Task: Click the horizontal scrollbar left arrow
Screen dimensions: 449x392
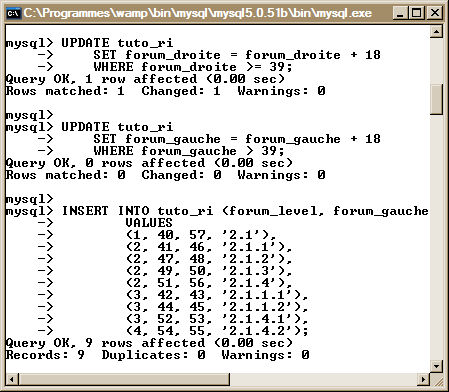Action: coord(12,379)
